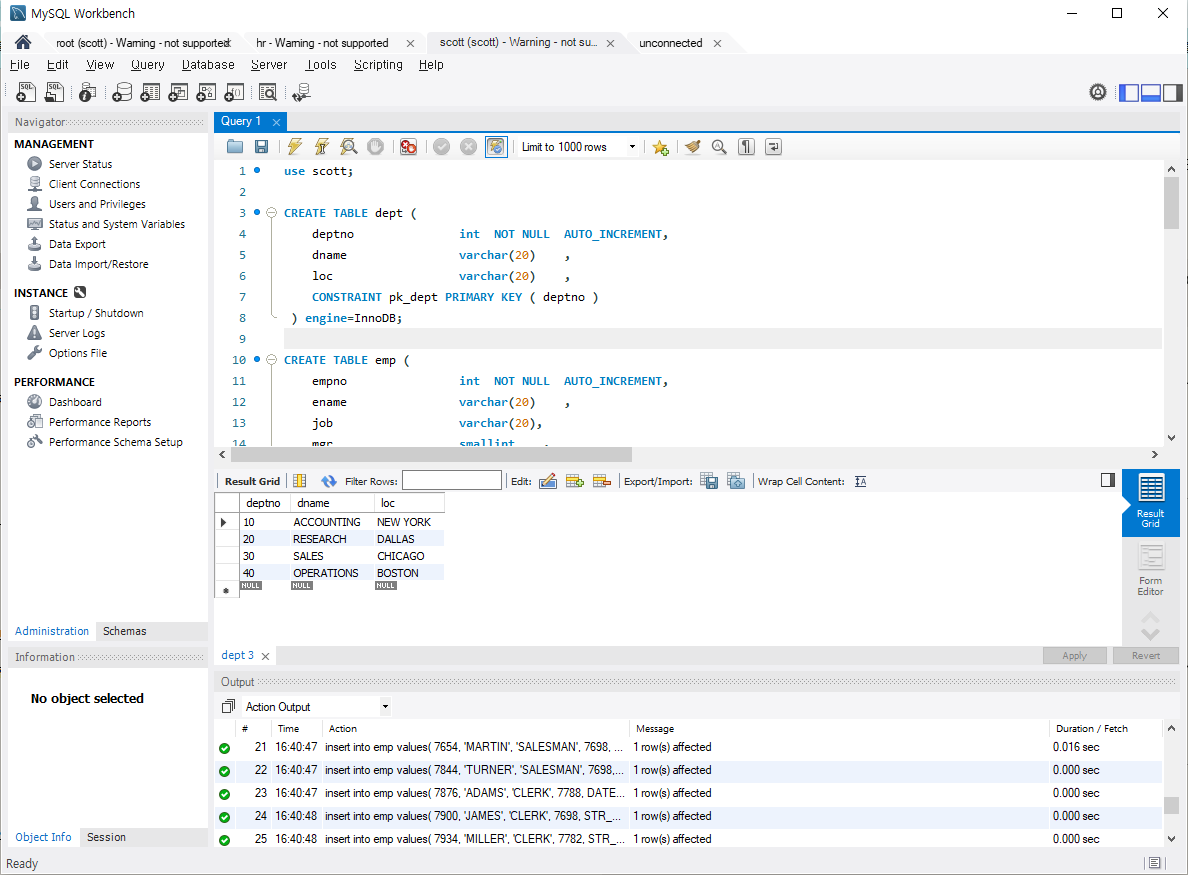Open Server Logs

pos(77,333)
